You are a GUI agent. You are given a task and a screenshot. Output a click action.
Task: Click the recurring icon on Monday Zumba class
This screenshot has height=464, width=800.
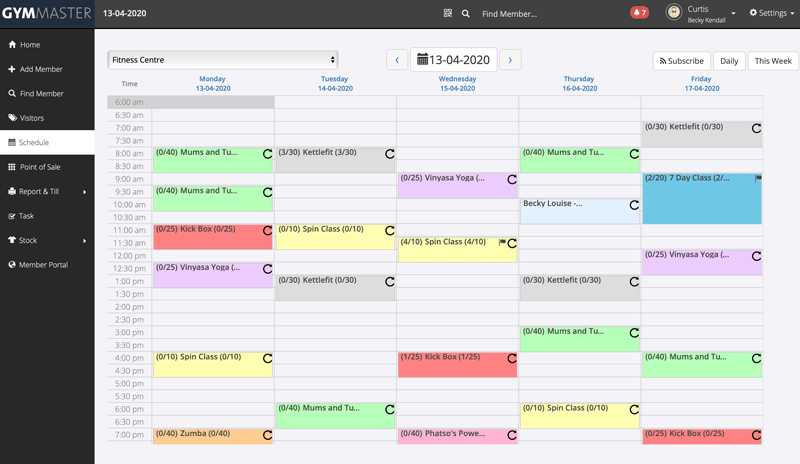click(267, 435)
